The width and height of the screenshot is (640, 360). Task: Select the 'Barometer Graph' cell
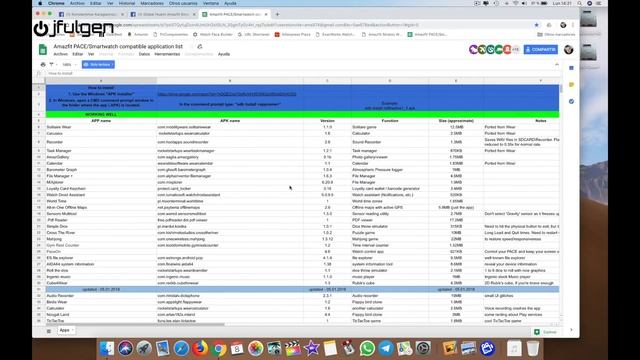click(x=101, y=169)
